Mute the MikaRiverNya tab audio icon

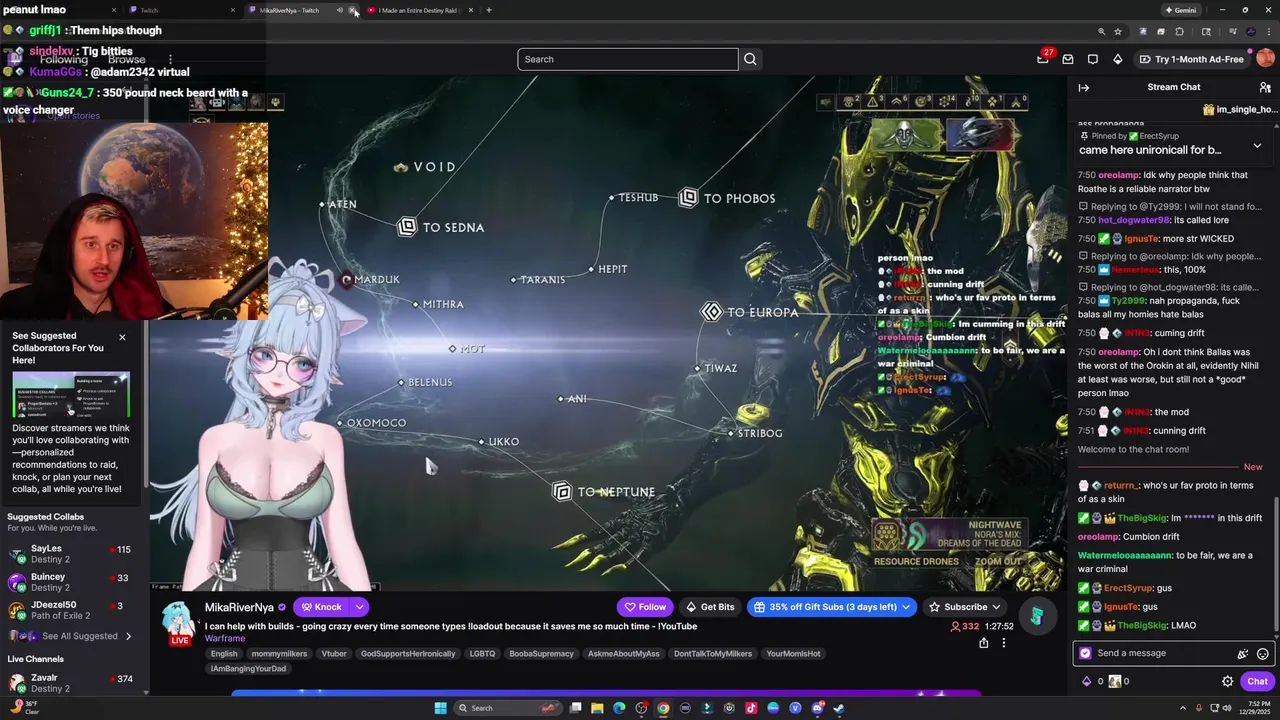(x=339, y=10)
